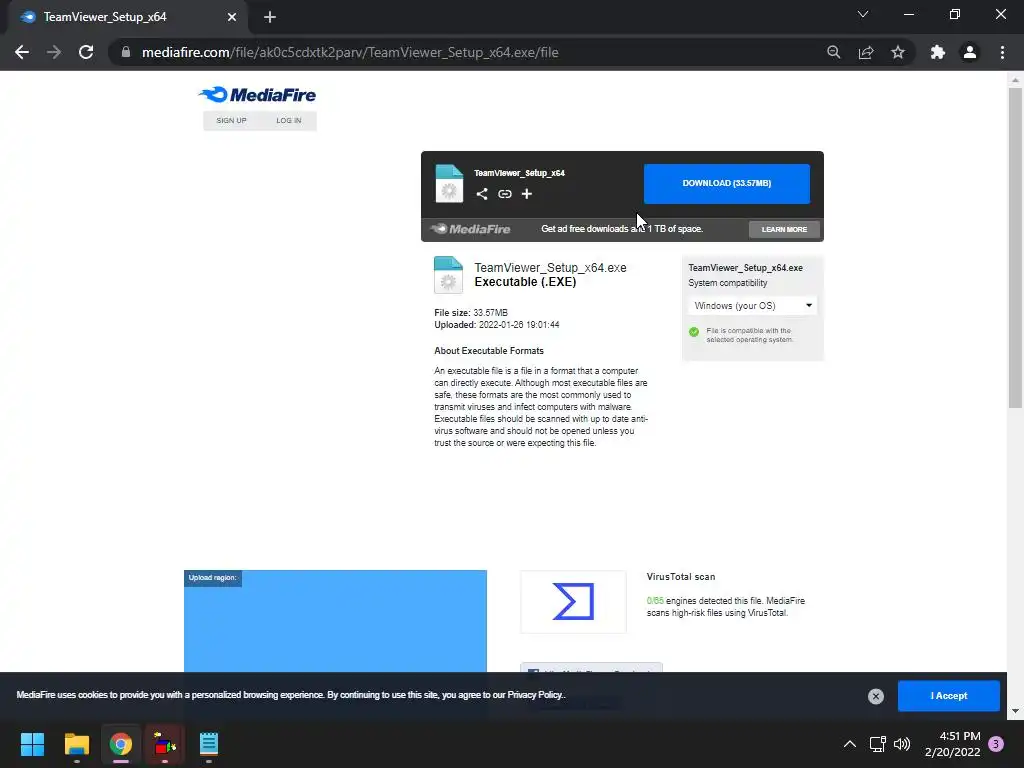Click the file icon in the dark download panel
Image resolution: width=1024 pixels, height=768 pixels.
(449, 184)
